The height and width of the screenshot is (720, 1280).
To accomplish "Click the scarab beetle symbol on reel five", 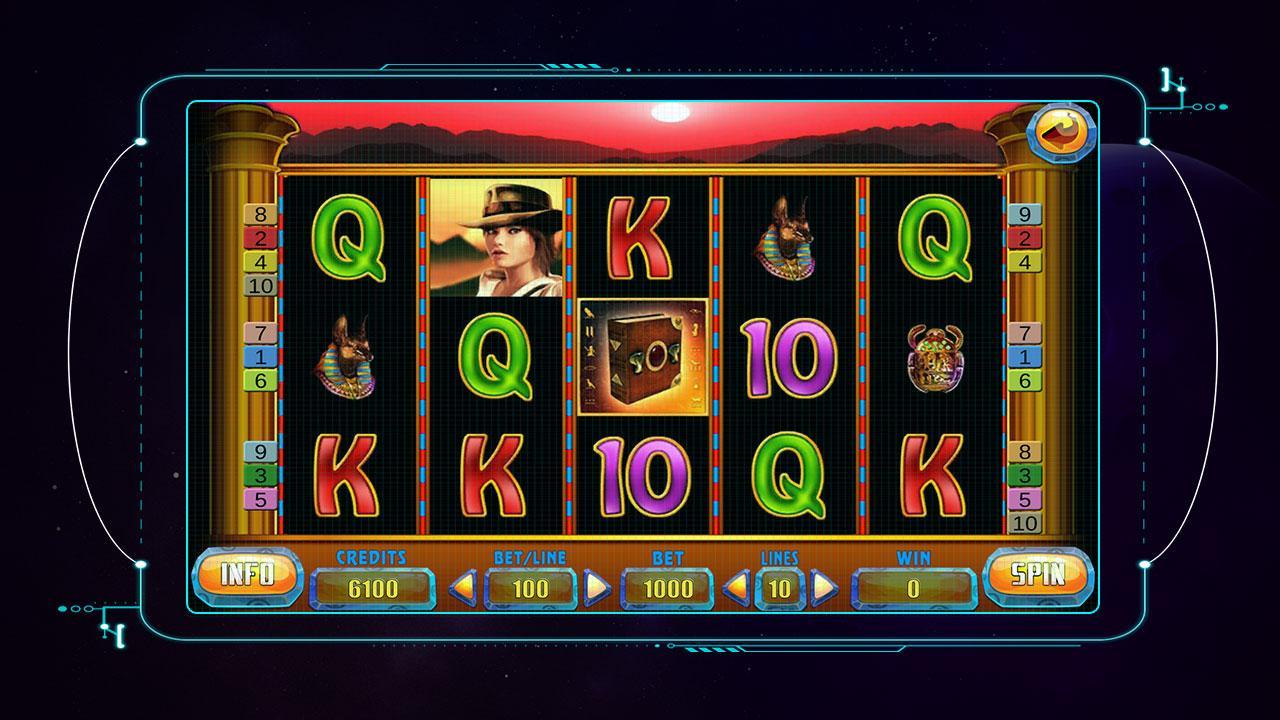I will tap(937, 357).
